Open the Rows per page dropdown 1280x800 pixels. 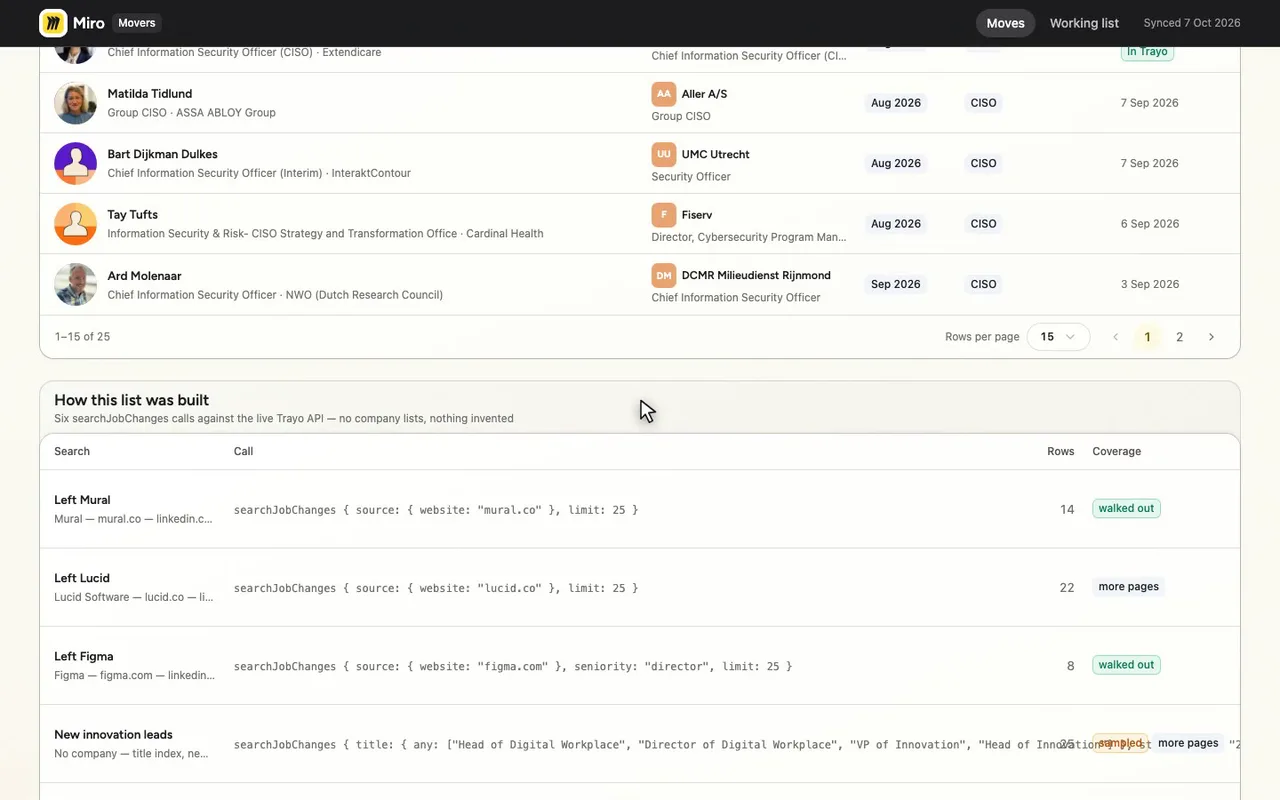[x=1058, y=337]
